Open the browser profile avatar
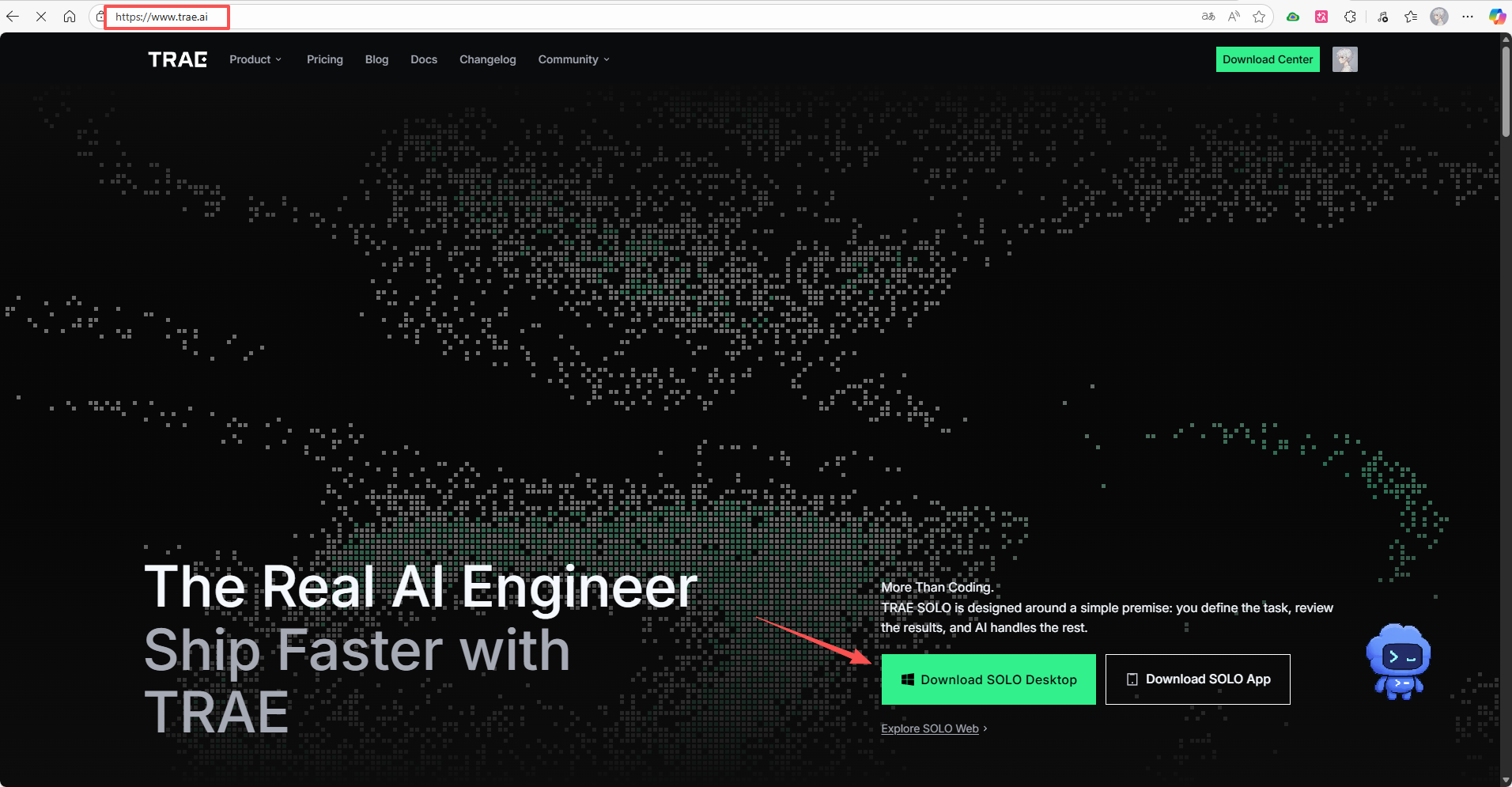 click(1439, 17)
